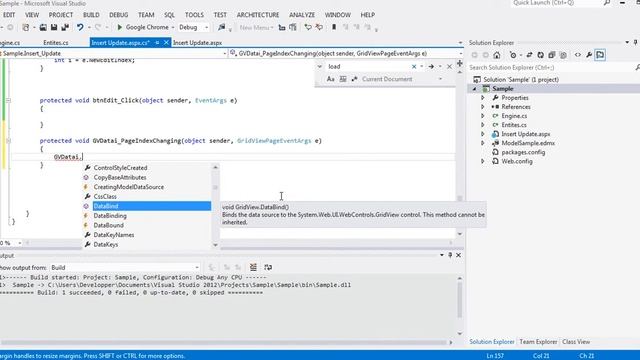
Task: Click the Show All Files icon
Action: click(x=563, y=55)
